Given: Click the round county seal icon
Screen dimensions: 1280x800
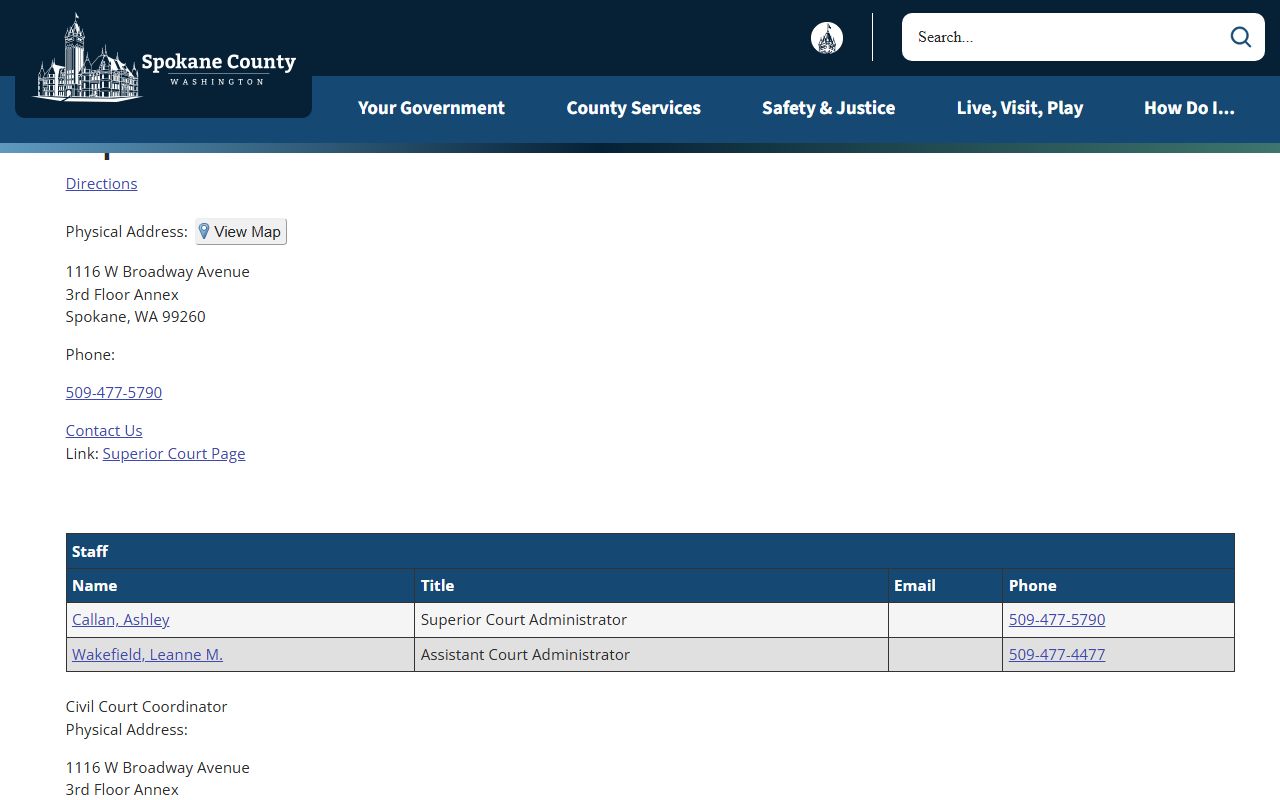Looking at the screenshot, I should tap(827, 38).
